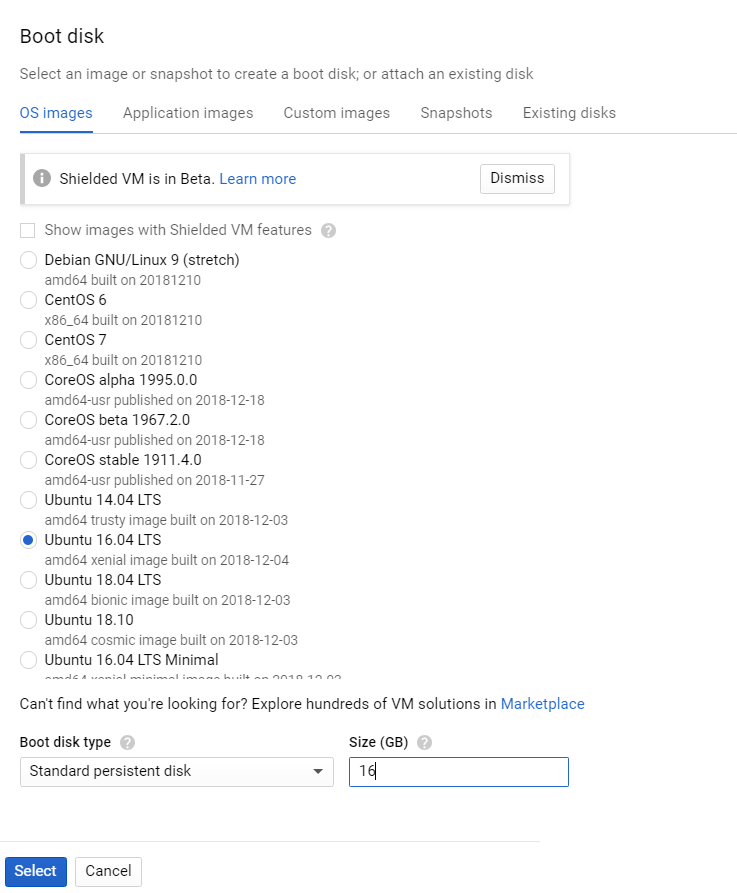Click the Select button
This screenshot has height=893, width=737.
[36, 871]
